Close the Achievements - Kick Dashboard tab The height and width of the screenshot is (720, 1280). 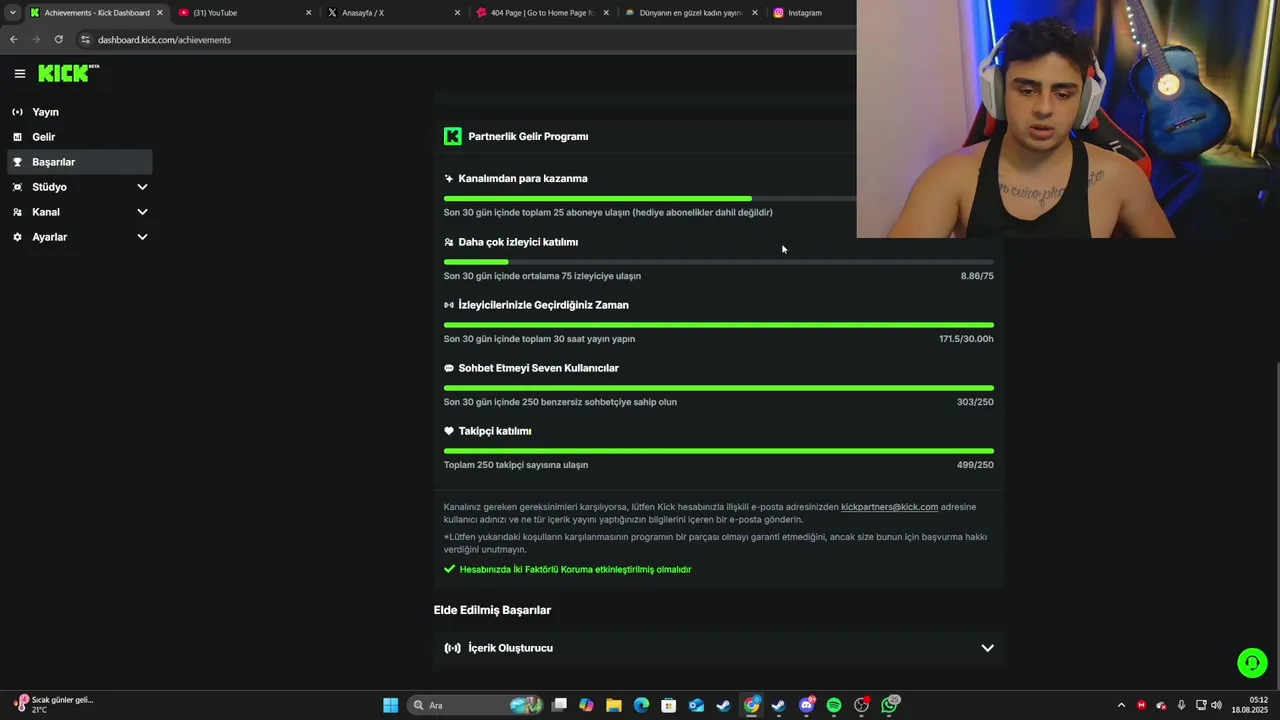click(159, 13)
